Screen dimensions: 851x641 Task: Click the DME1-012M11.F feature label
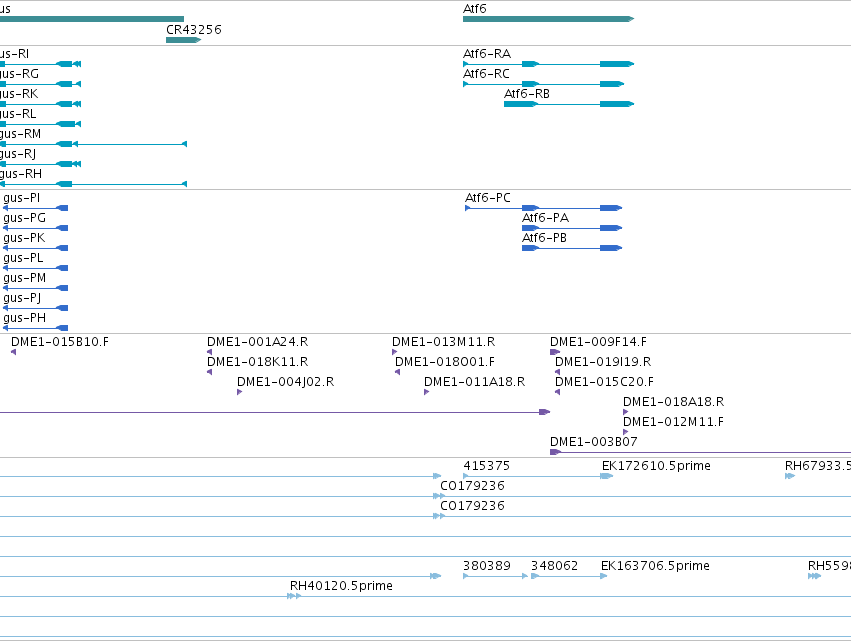point(673,422)
